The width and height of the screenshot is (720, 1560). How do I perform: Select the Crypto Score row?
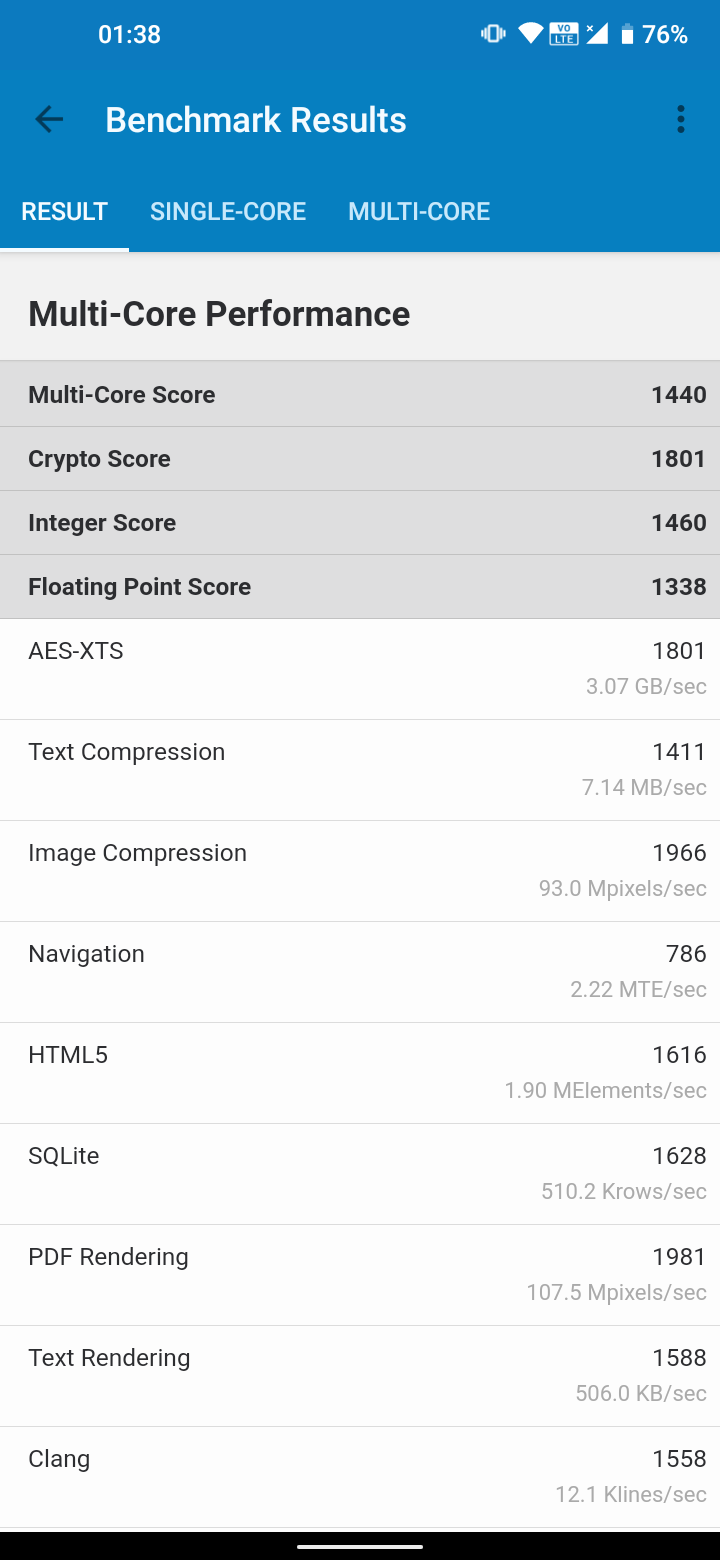360,459
